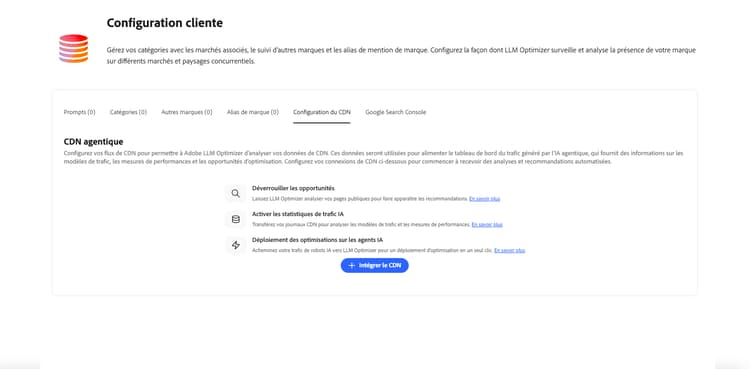The image size is (750, 369).
Task: Click the lightning bolt icon beside Déploiement des optimisations
Action: tap(235, 245)
